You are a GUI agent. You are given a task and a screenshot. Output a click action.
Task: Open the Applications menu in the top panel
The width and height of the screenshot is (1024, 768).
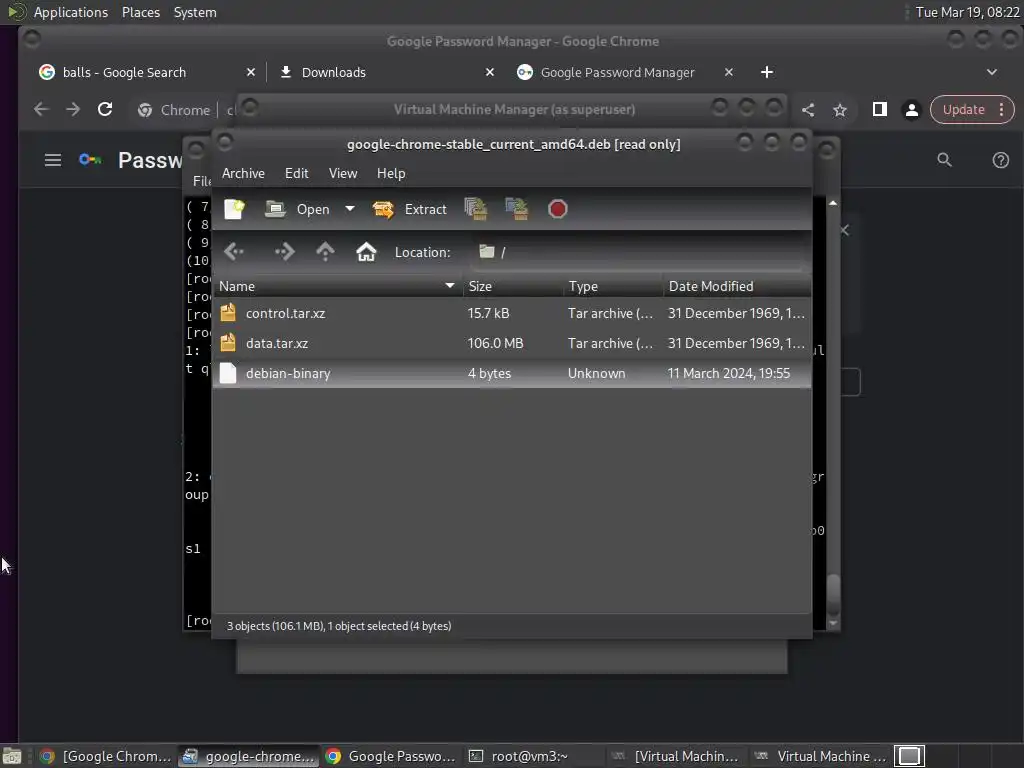[71, 12]
